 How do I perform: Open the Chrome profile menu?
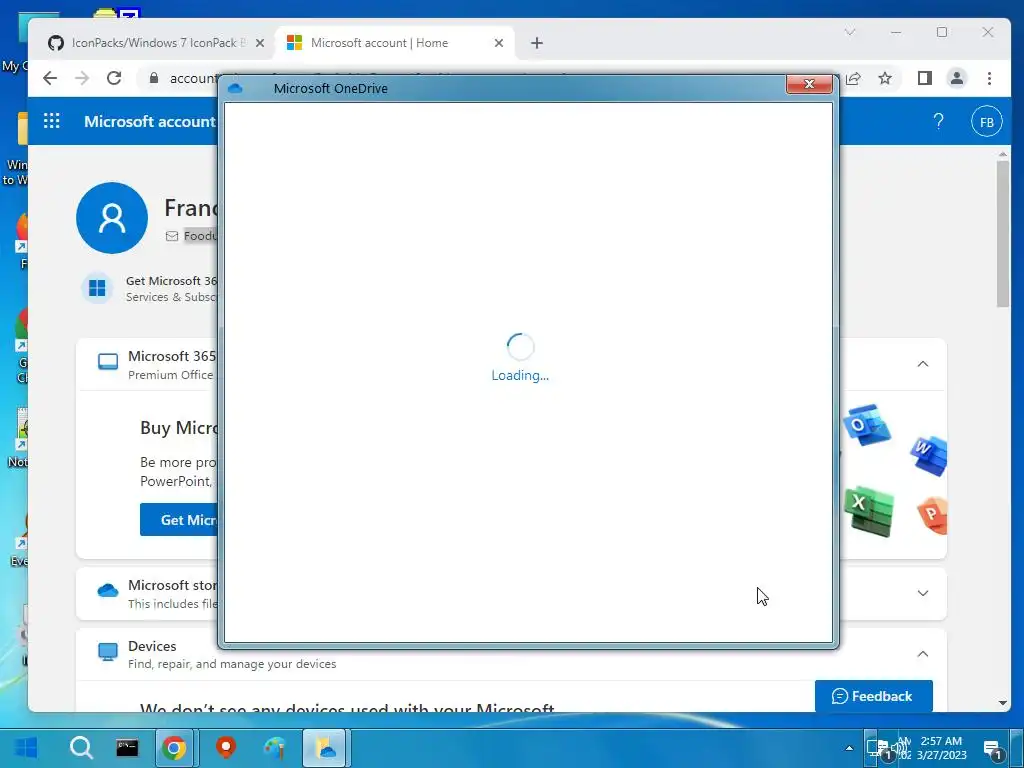(x=957, y=78)
